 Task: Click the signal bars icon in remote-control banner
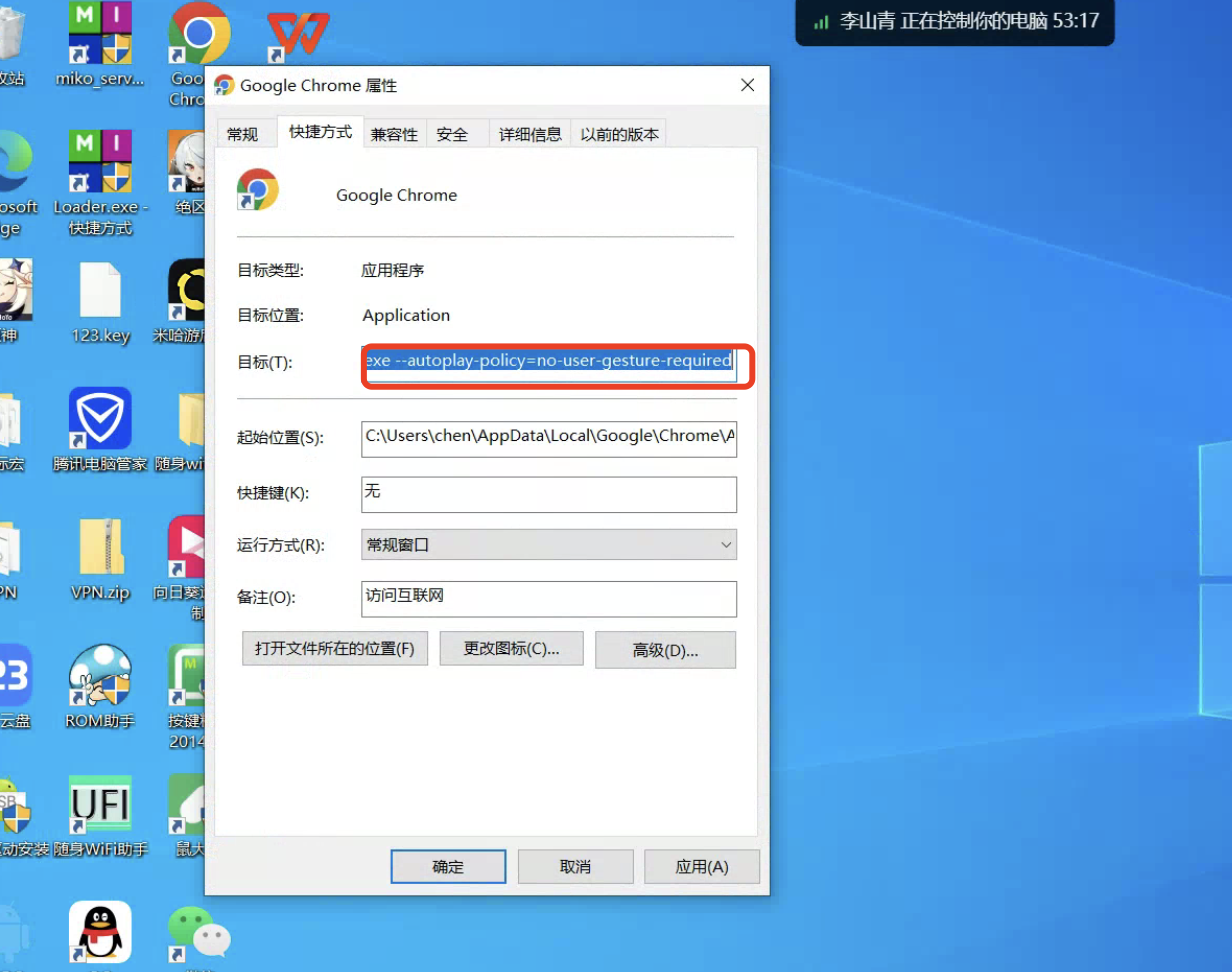[821, 21]
